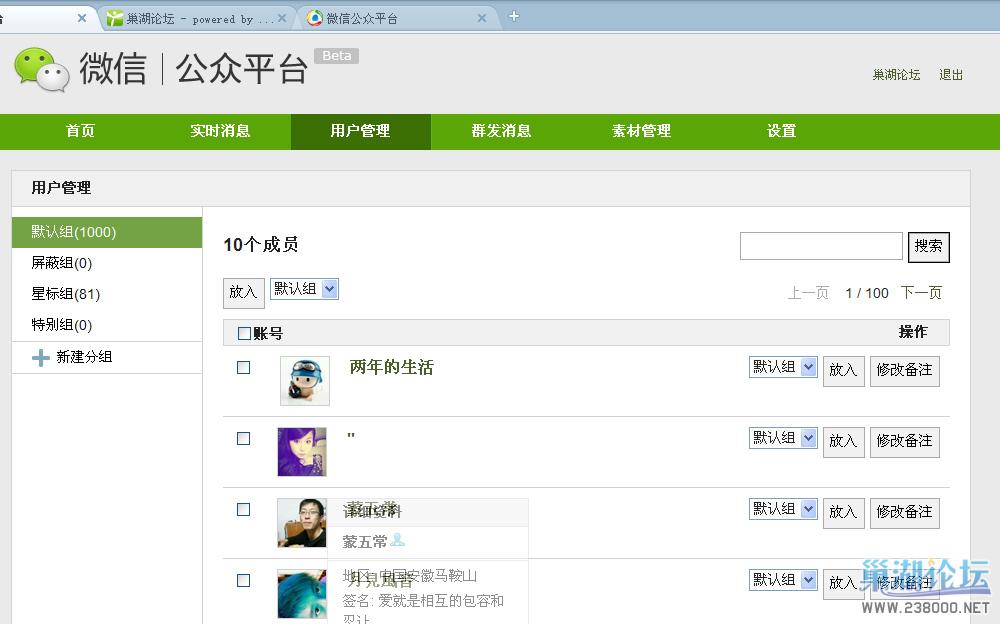Switch to the 微信公众平台 browser tab
Image resolution: width=1000 pixels, height=624 pixels.
[395, 19]
